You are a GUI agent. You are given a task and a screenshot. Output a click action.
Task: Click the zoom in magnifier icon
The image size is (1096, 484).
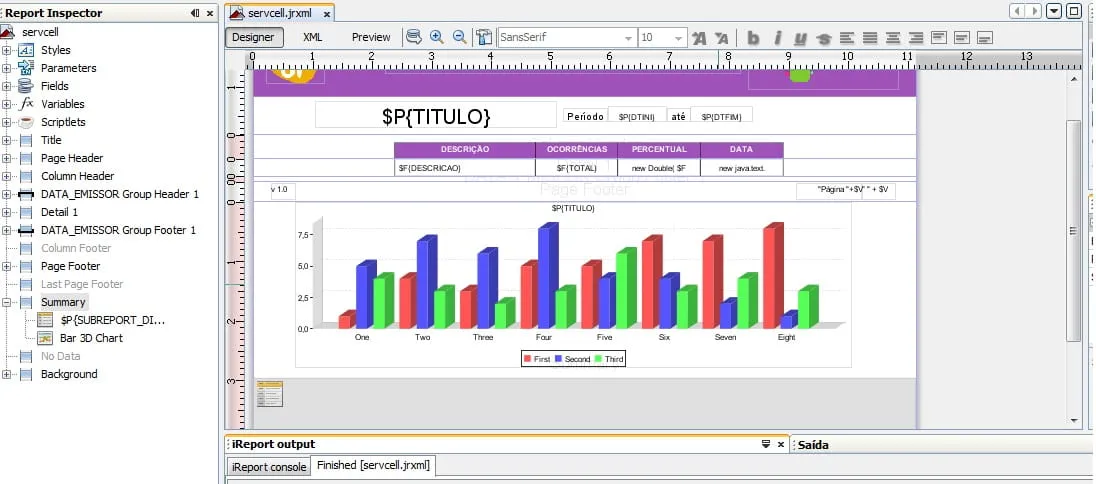(x=437, y=37)
